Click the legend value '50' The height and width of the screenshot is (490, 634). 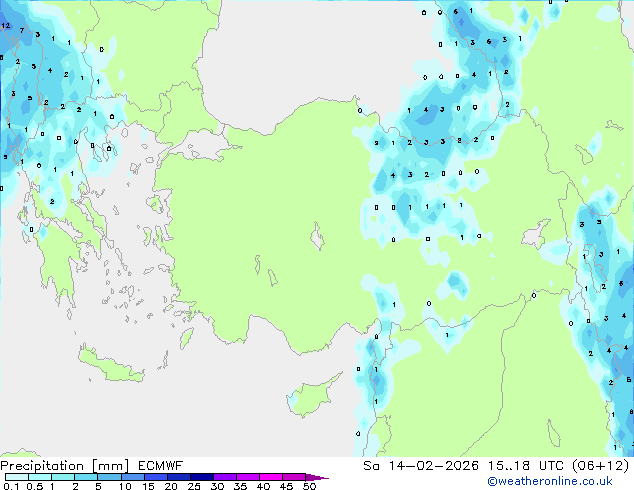(x=309, y=486)
